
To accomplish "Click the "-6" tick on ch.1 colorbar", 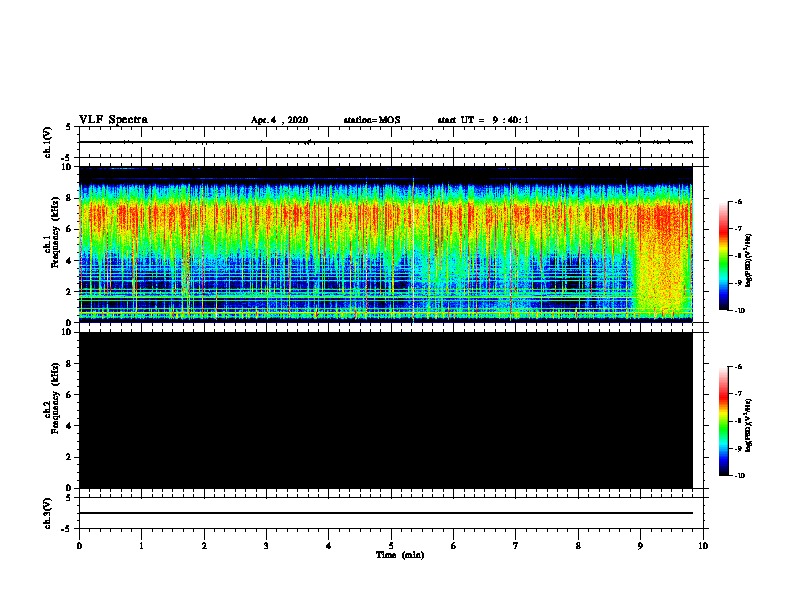I will click(738, 201).
